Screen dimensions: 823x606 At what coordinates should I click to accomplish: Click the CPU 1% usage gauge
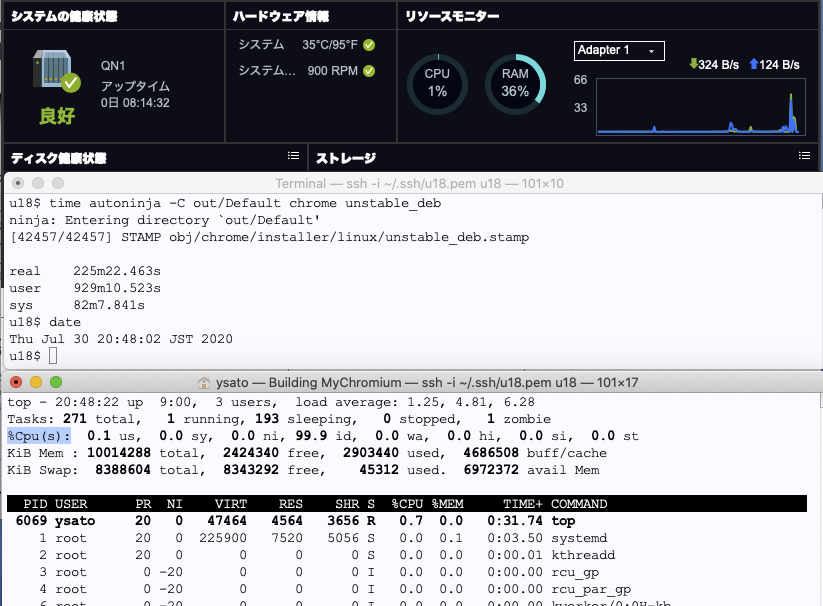point(437,83)
